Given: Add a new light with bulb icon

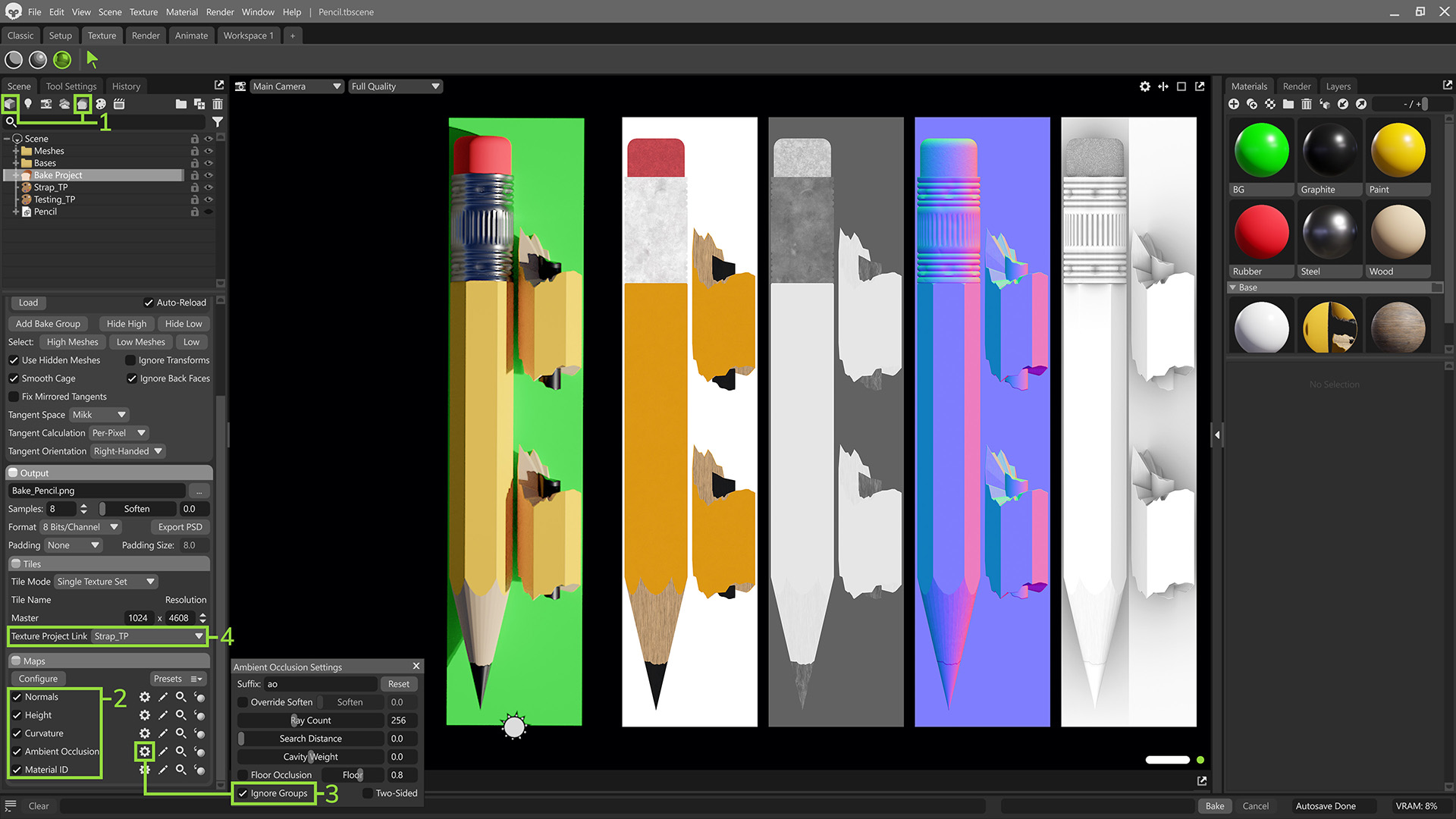Looking at the screenshot, I should [28, 104].
